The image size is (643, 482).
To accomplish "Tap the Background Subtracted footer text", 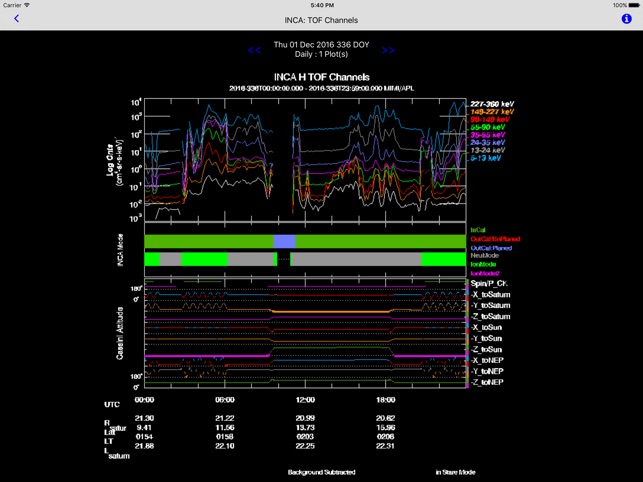I will point(321,471).
